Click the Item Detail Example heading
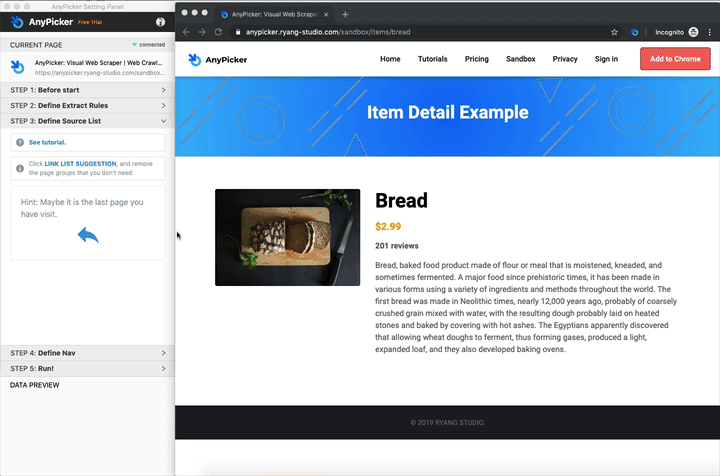The image size is (720, 476). [x=448, y=112]
